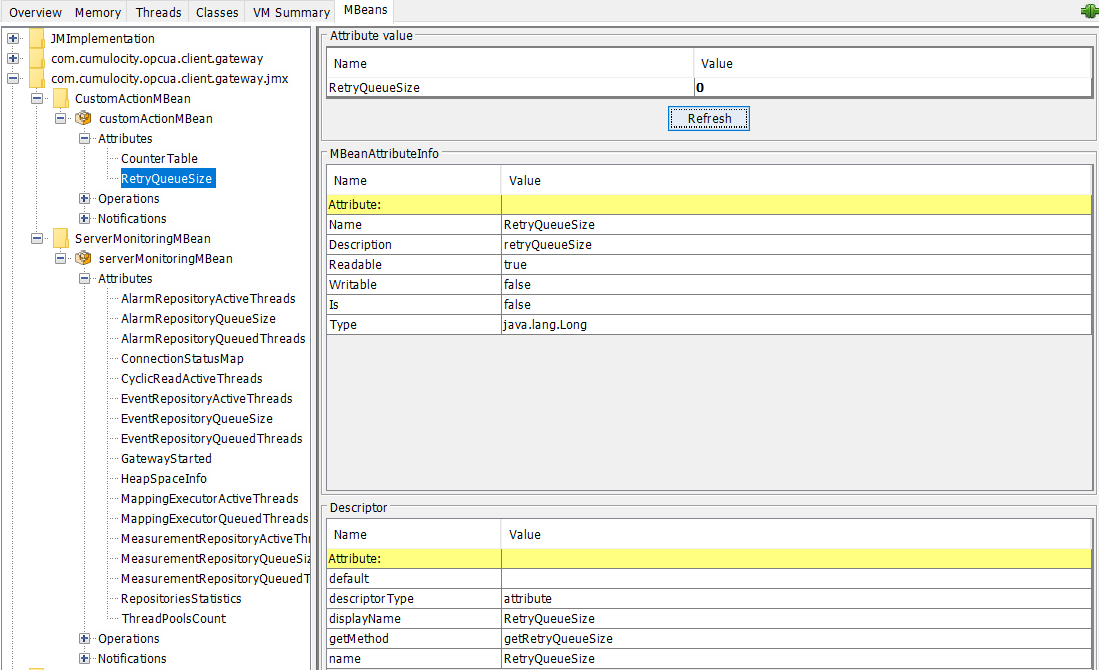The image size is (1099, 670).
Task: Click the serverMonitoringMBean bean icon
Action: (x=83, y=258)
